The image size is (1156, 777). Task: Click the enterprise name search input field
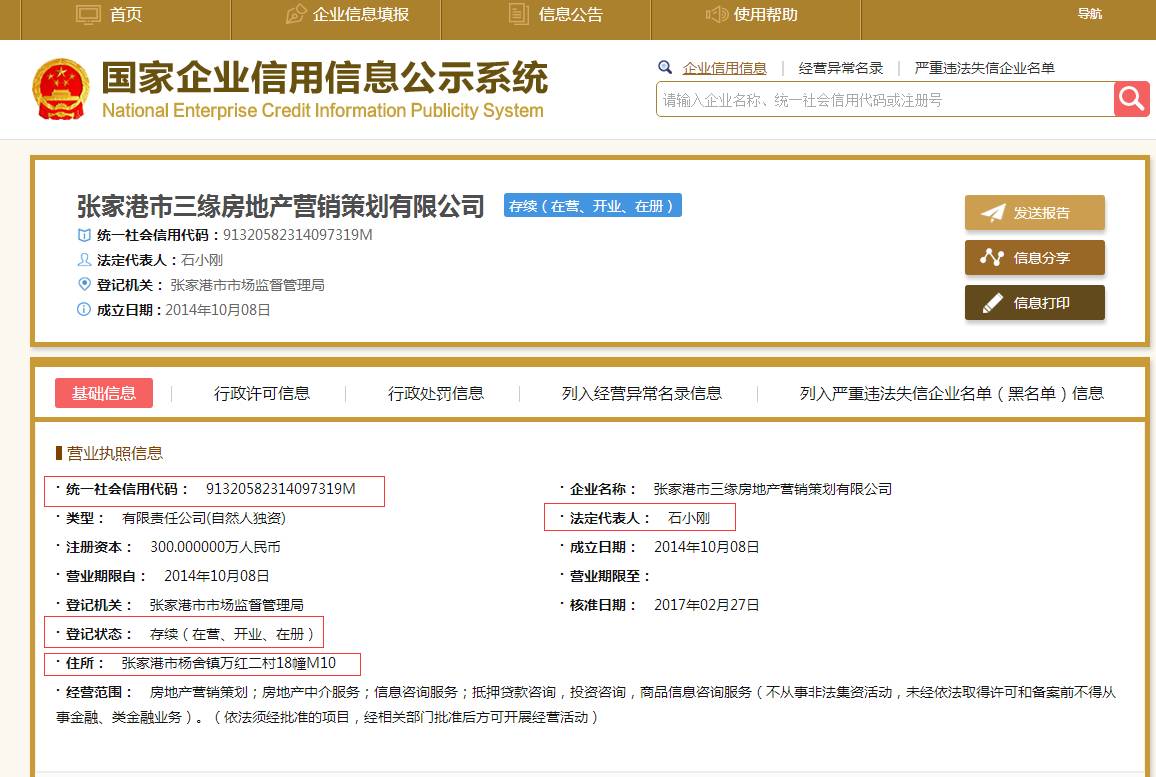click(885, 100)
